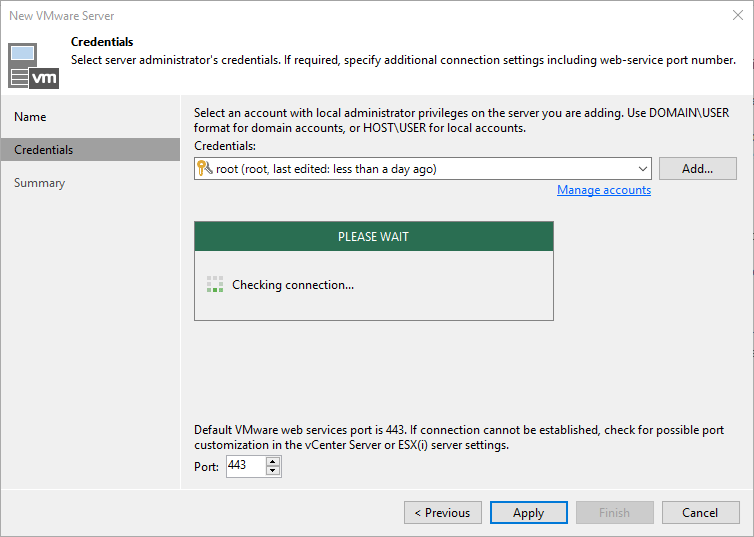Open the Credentials dropdown list
Viewport: 754px width, 537px height.
(642, 169)
